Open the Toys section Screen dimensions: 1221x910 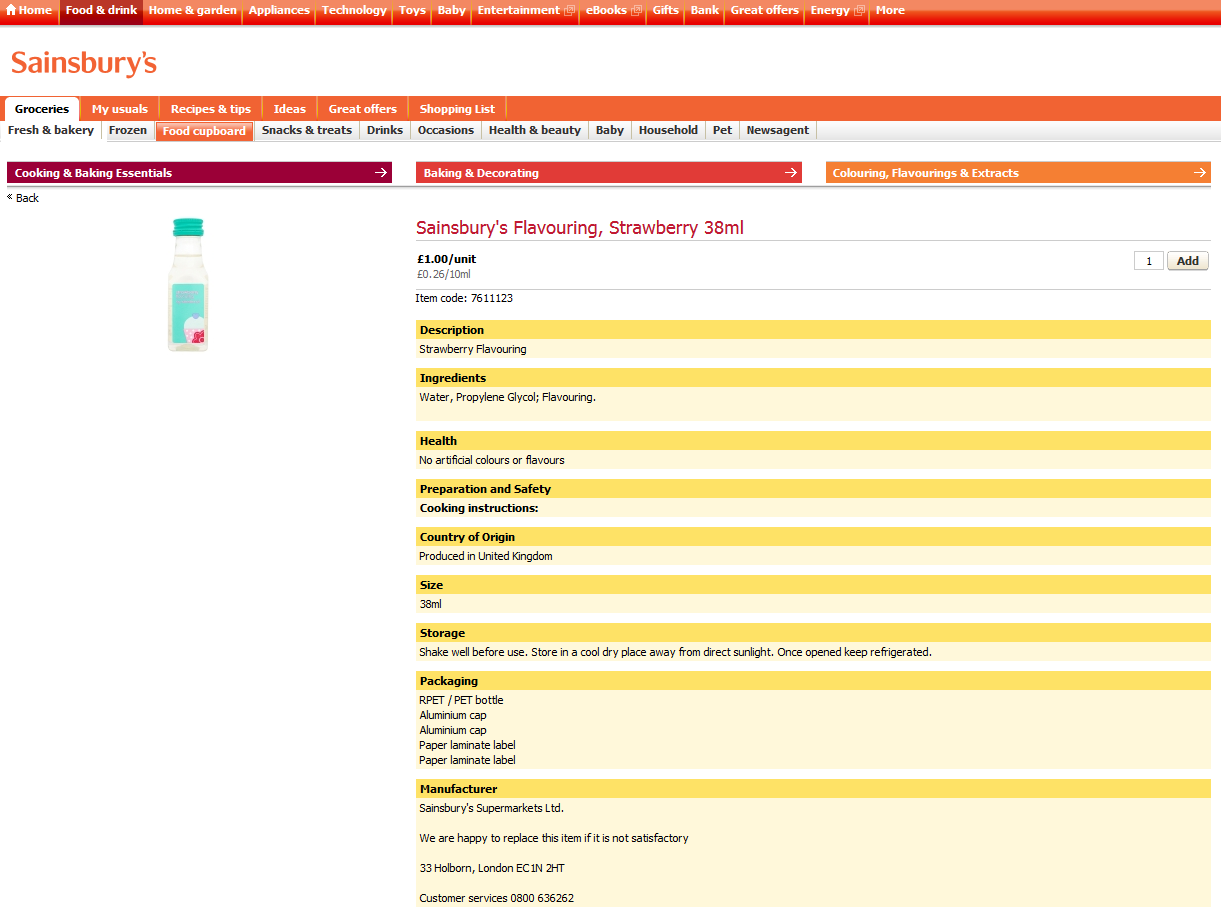pos(412,10)
